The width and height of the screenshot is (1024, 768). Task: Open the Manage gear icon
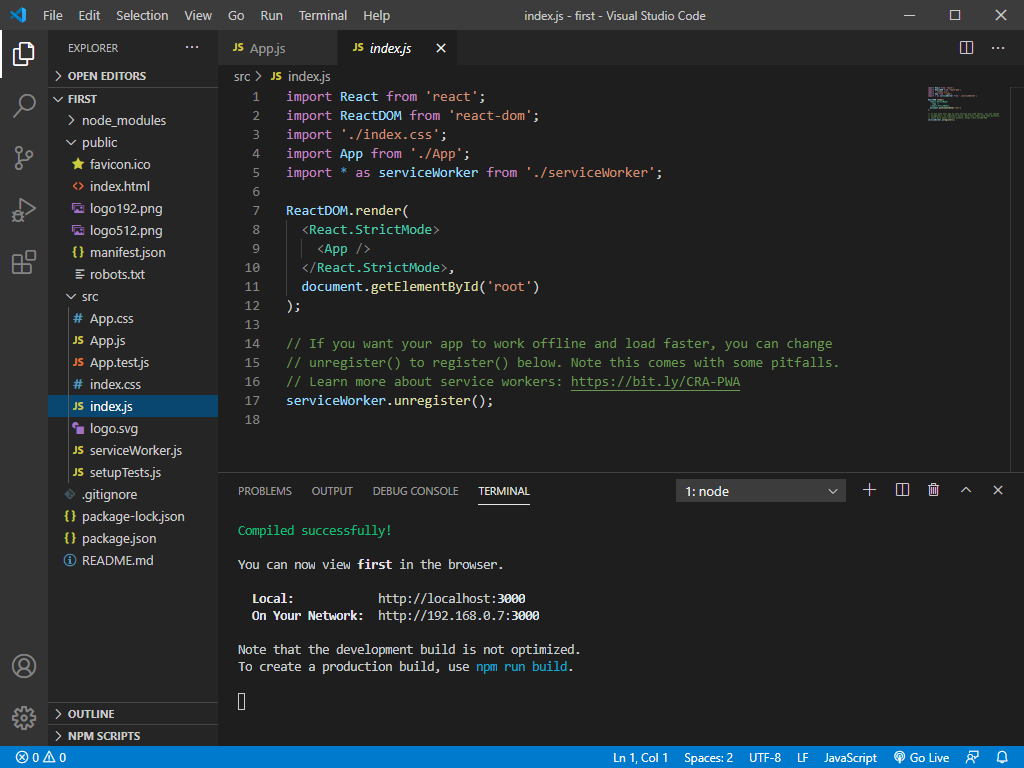[24, 718]
